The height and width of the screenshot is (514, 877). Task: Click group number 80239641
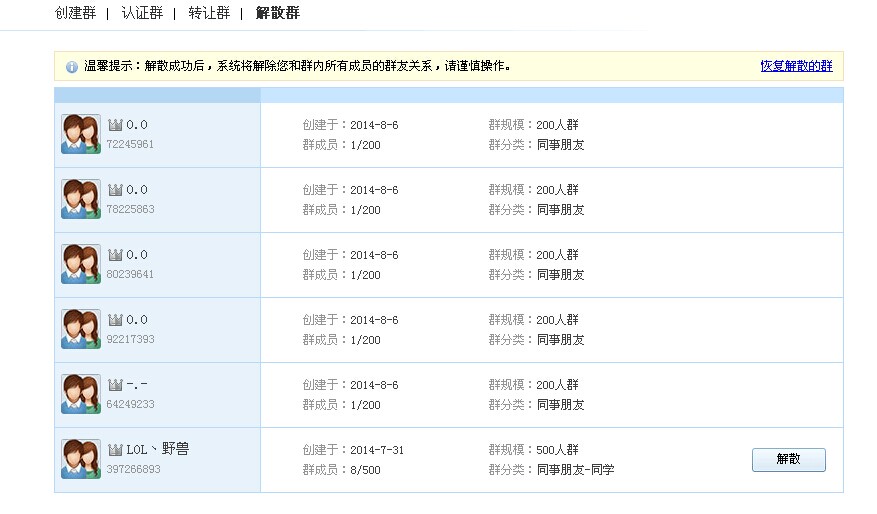[130, 274]
